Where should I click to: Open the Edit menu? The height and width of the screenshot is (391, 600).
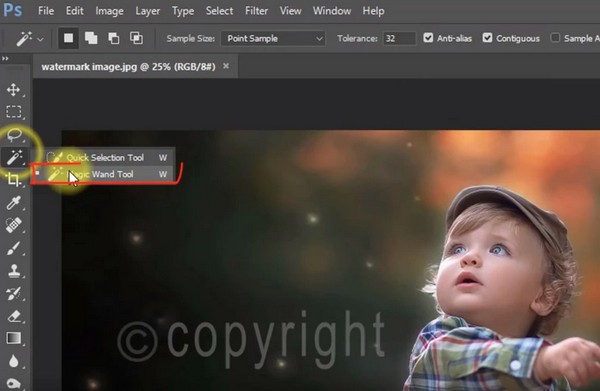75,11
